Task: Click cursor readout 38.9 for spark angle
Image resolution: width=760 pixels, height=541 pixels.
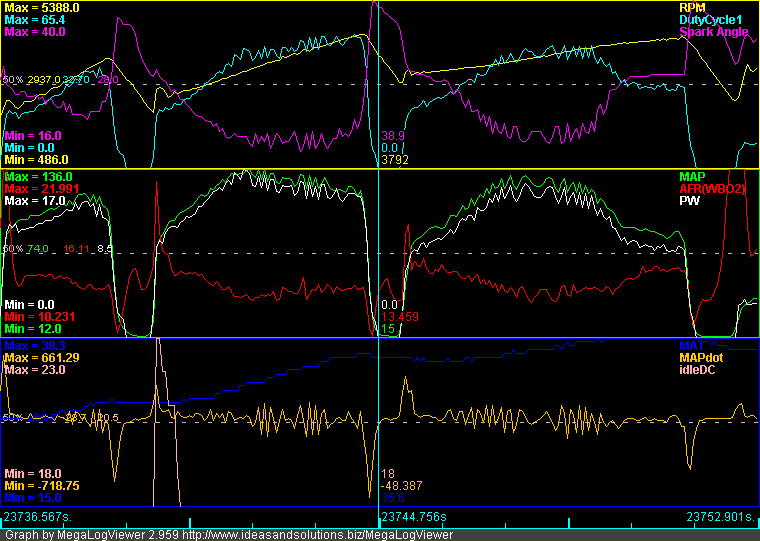Action: tap(393, 136)
